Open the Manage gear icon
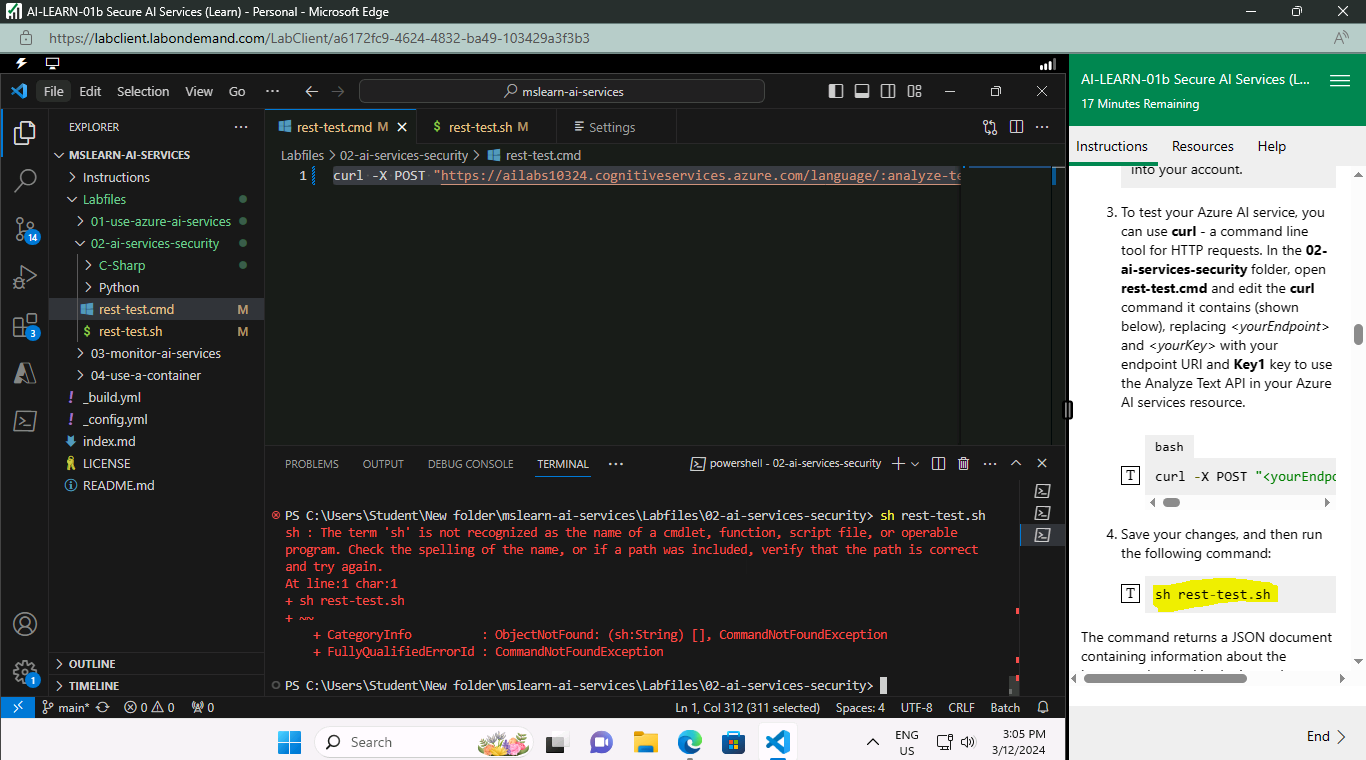This screenshot has width=1366, height=760. [x=25, y=671]
